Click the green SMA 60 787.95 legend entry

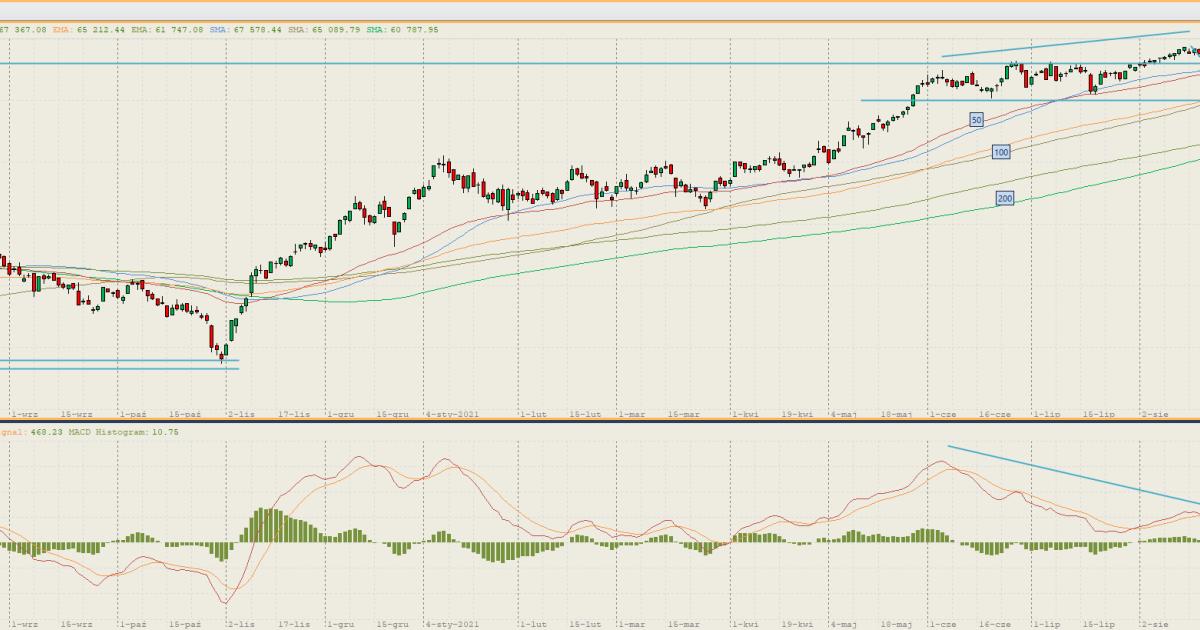tap(402, 30)
